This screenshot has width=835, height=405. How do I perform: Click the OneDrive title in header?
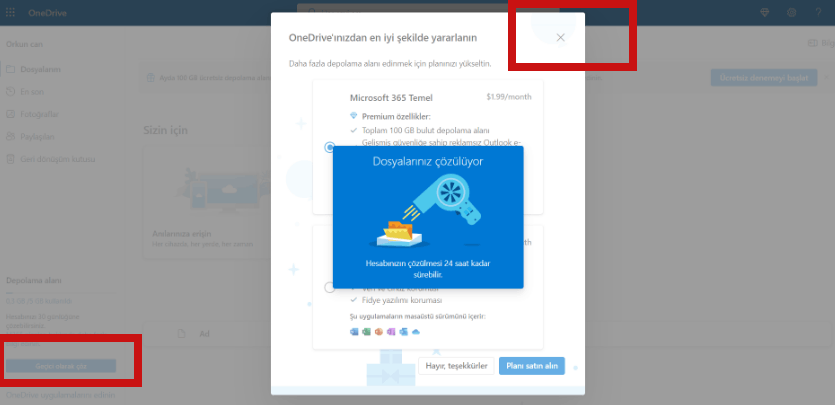tap(47, 13)
